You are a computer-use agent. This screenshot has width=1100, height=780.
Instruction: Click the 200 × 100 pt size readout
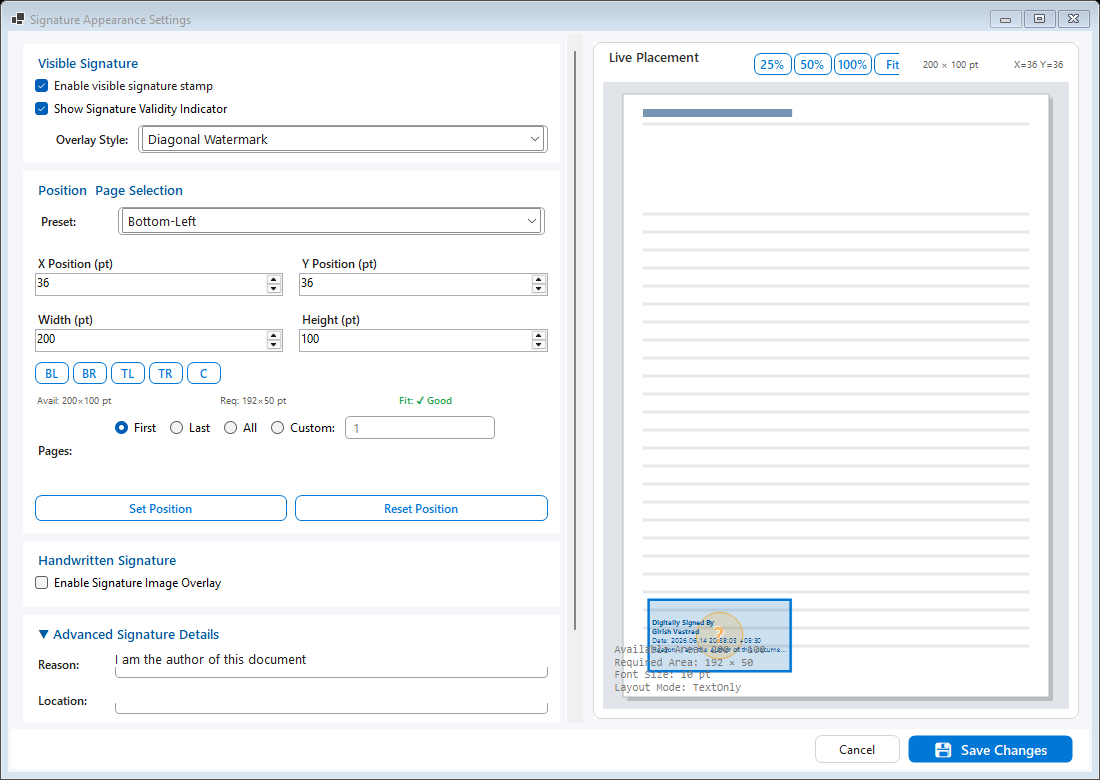(x=951, y=65)
